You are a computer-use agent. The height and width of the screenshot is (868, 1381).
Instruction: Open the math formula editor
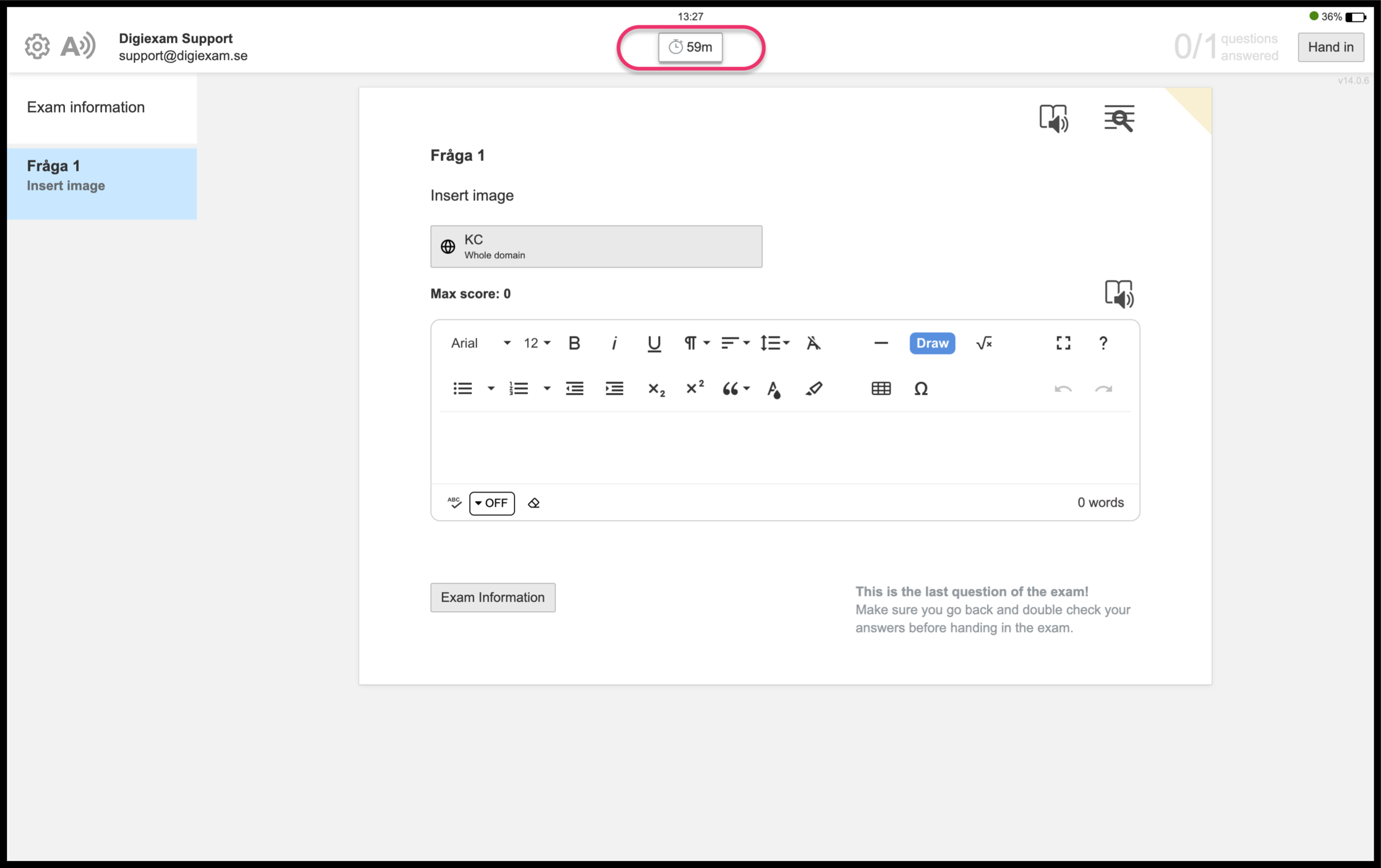pos(984,343)
